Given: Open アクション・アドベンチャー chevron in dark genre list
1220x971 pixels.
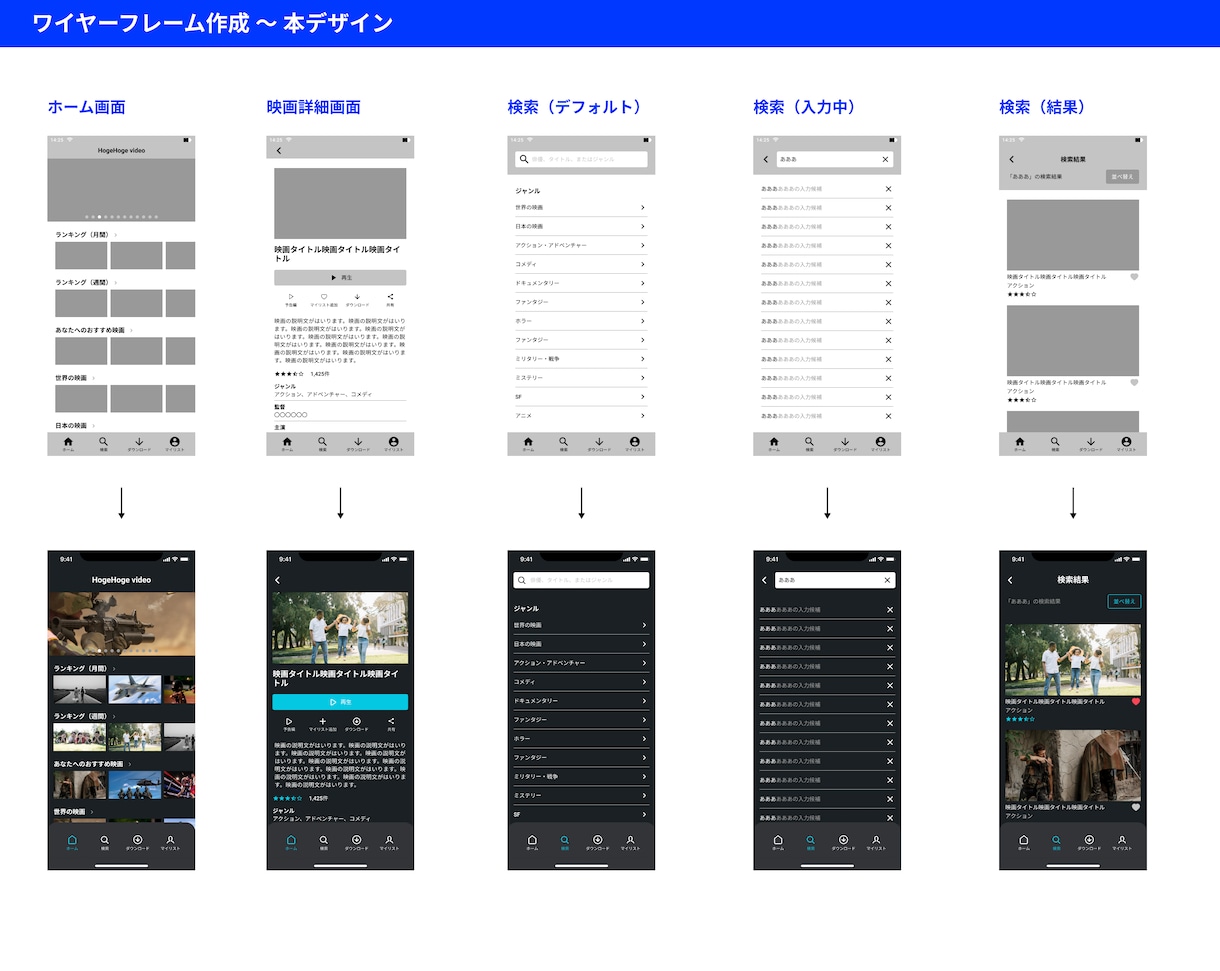Looking at the screenshot, I should (x=644, y=663).
